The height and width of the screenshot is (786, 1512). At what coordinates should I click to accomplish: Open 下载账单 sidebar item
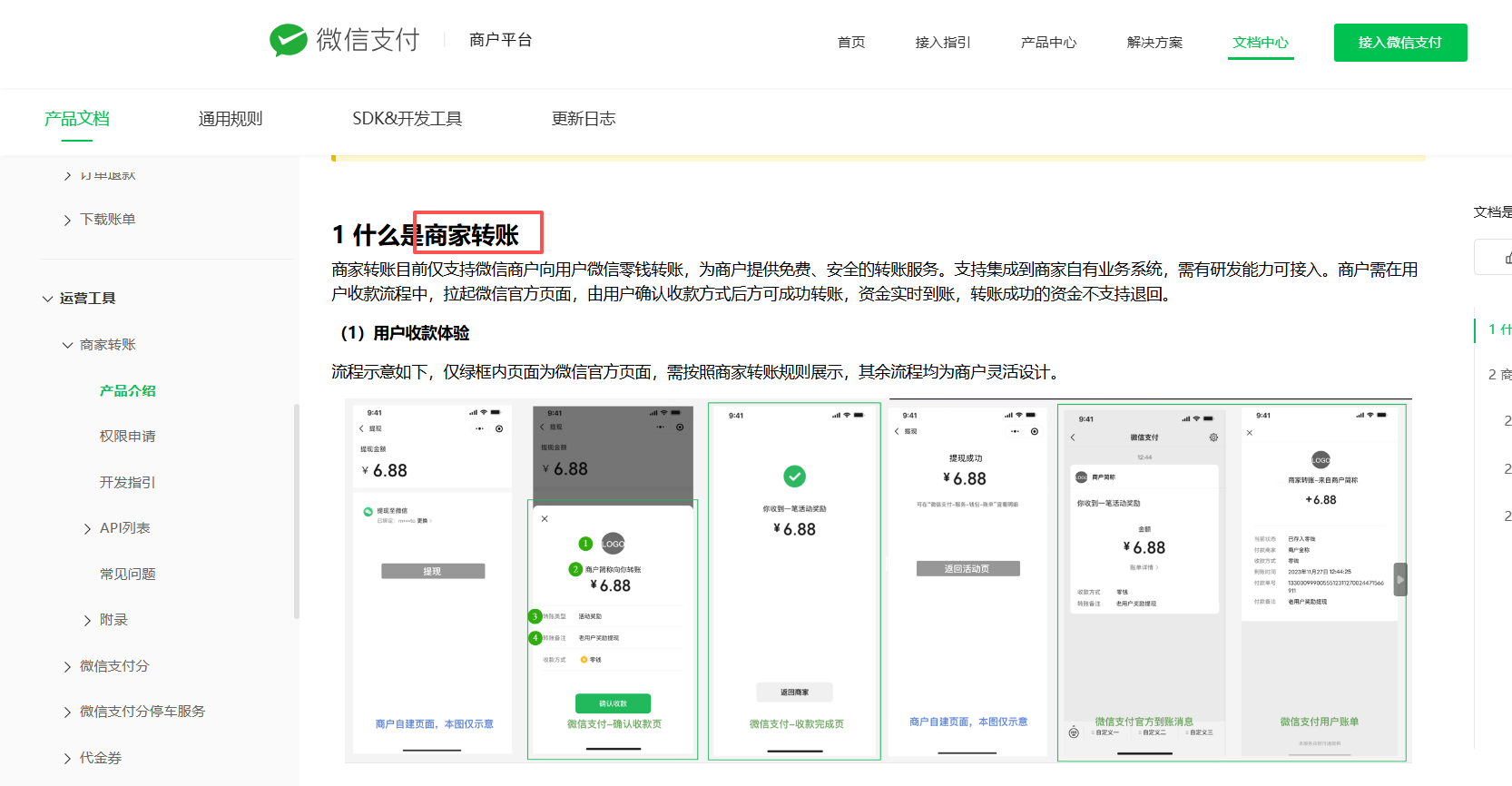click(108, 220)
